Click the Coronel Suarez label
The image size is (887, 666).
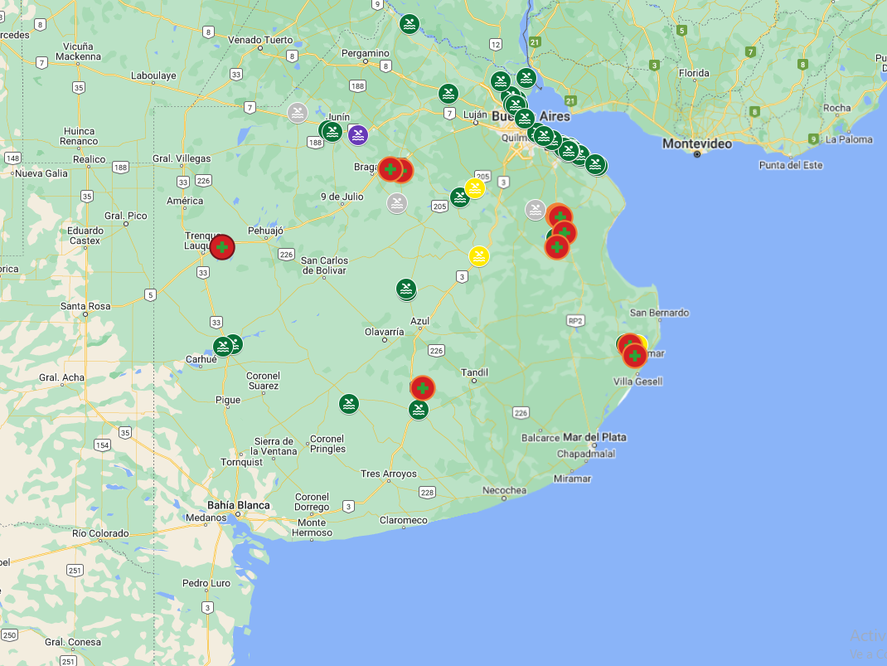point(263,381)
